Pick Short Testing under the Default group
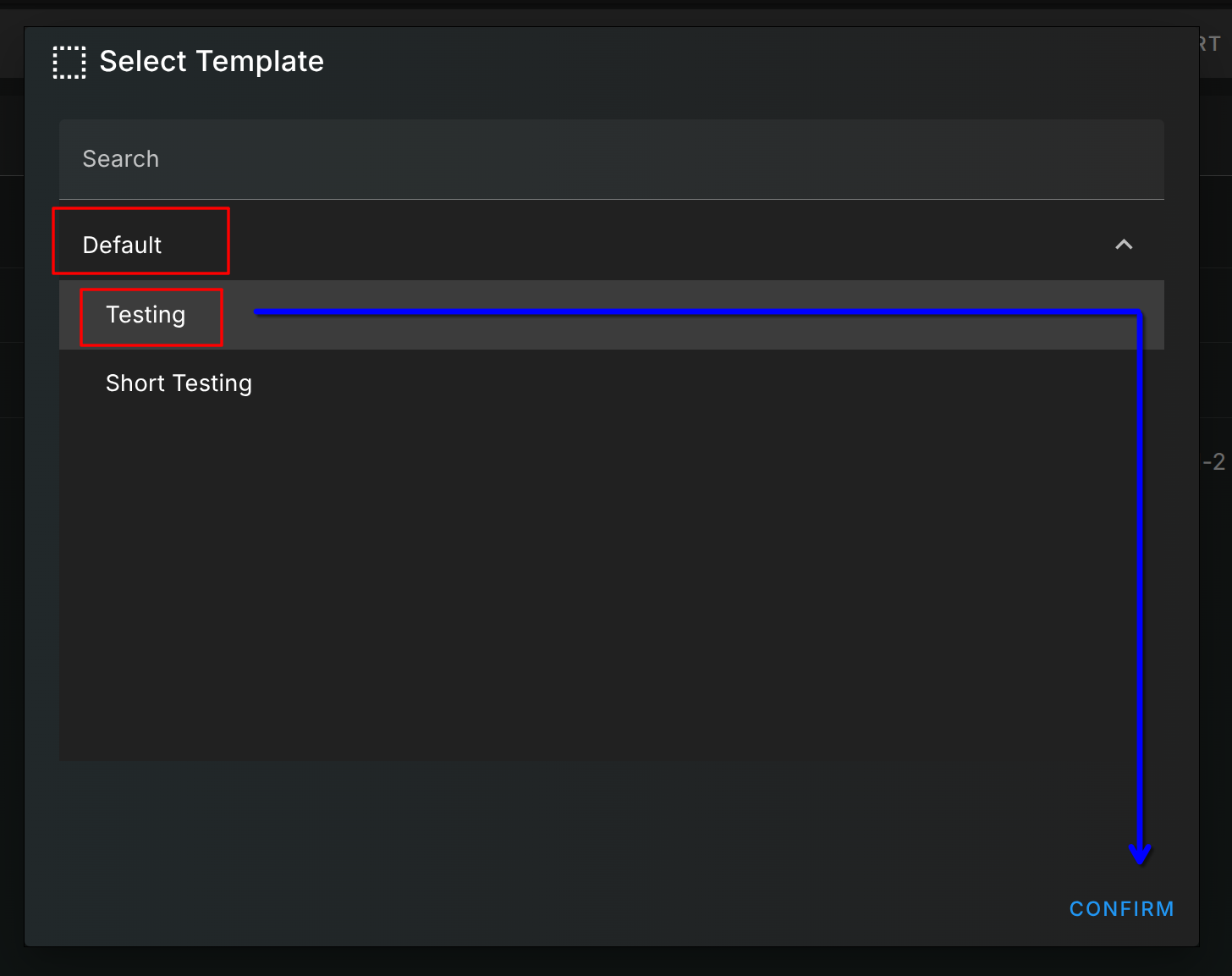This screenshot has width=1232, height=976. (x=179, y=383)
